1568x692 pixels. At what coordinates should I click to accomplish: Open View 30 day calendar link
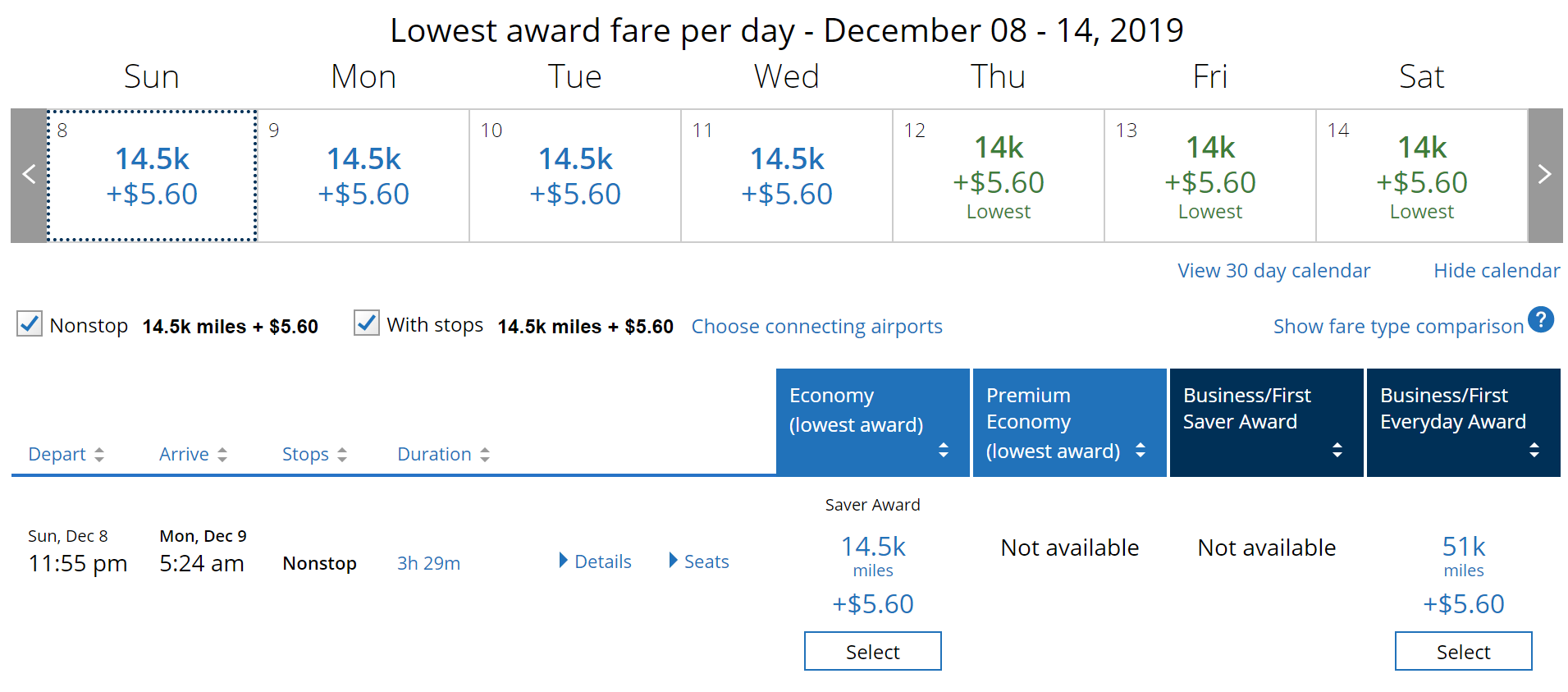1274,271
